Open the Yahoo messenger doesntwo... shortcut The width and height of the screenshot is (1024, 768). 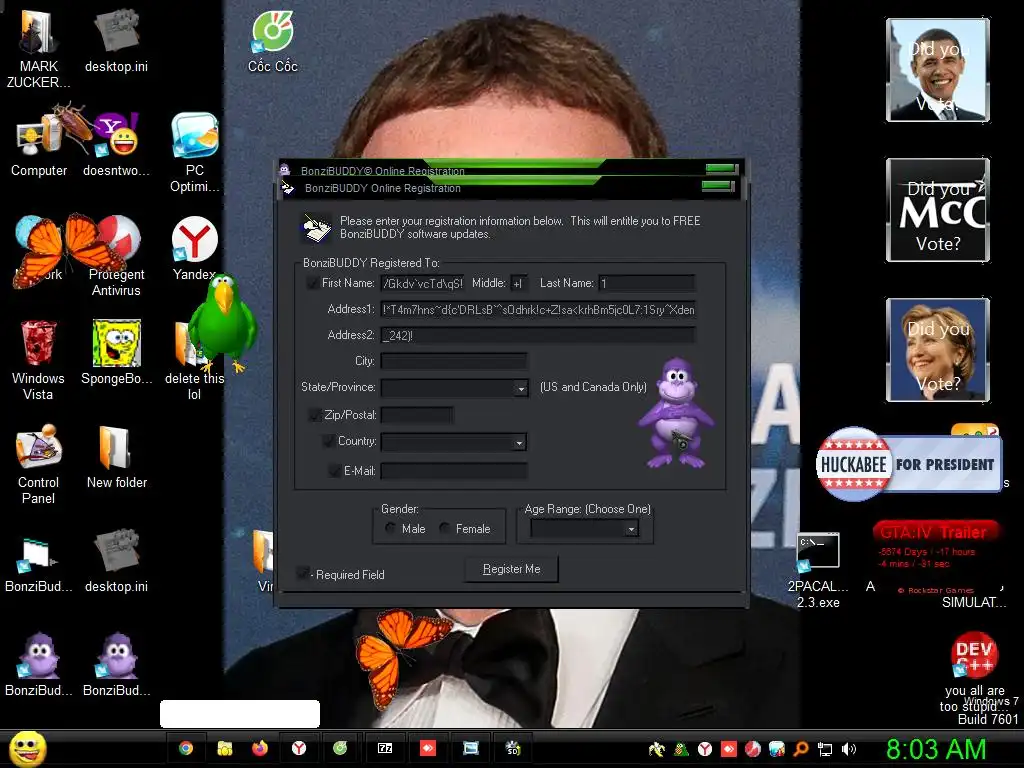coord(116,144)
